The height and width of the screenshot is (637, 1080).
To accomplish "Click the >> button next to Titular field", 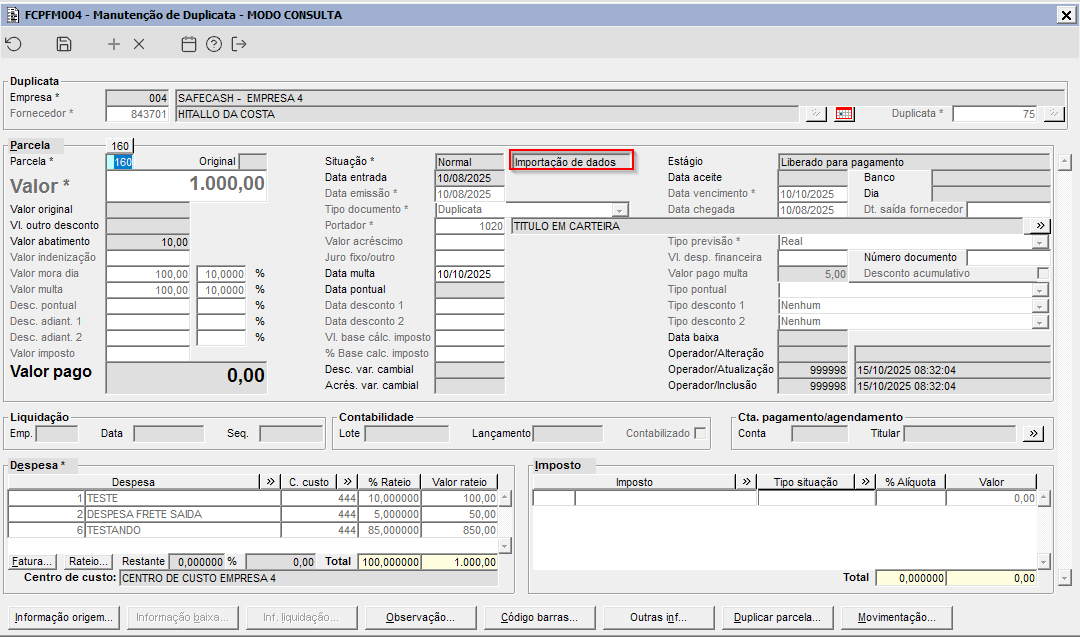I will (x=1033, y=433).
